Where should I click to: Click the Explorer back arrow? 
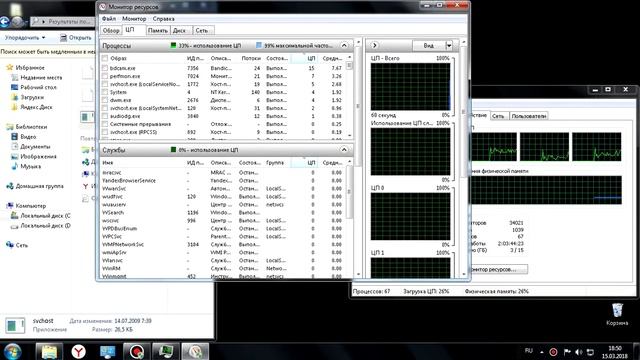[4, 22]
